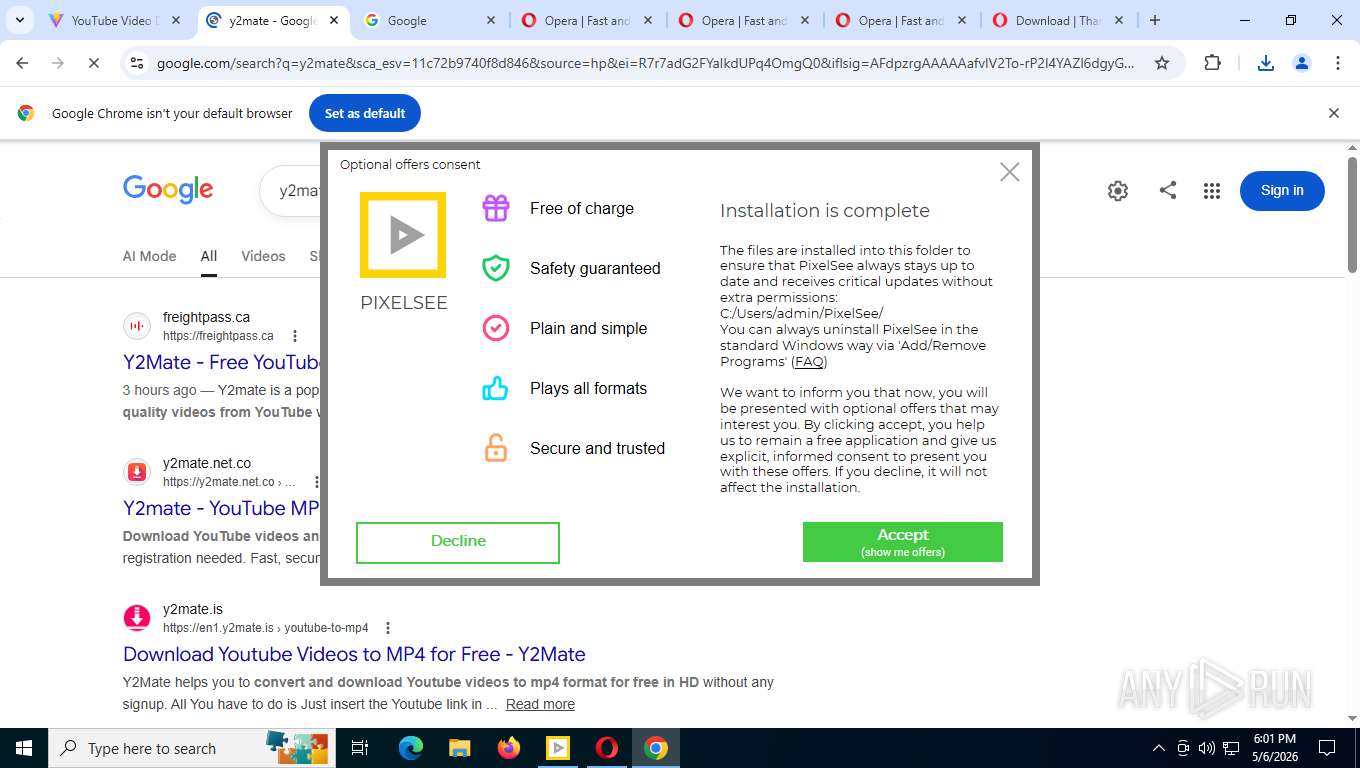Accept the PixelSee optional offers
The height and width of the screenshot is (768, 1360).
tap(902, 542)
